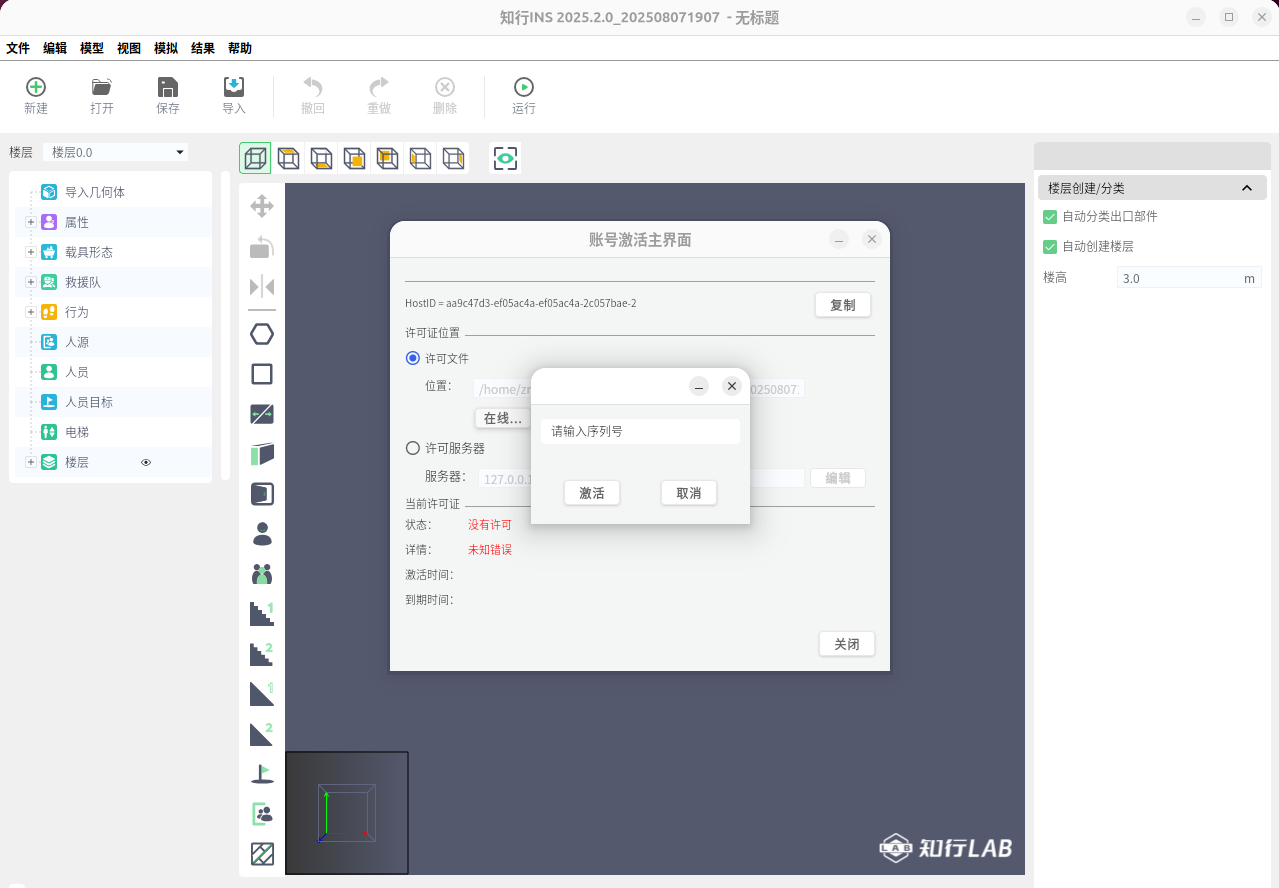Select the people group placement tool
Screen dimensions: 1279x888
click(262, 574)
